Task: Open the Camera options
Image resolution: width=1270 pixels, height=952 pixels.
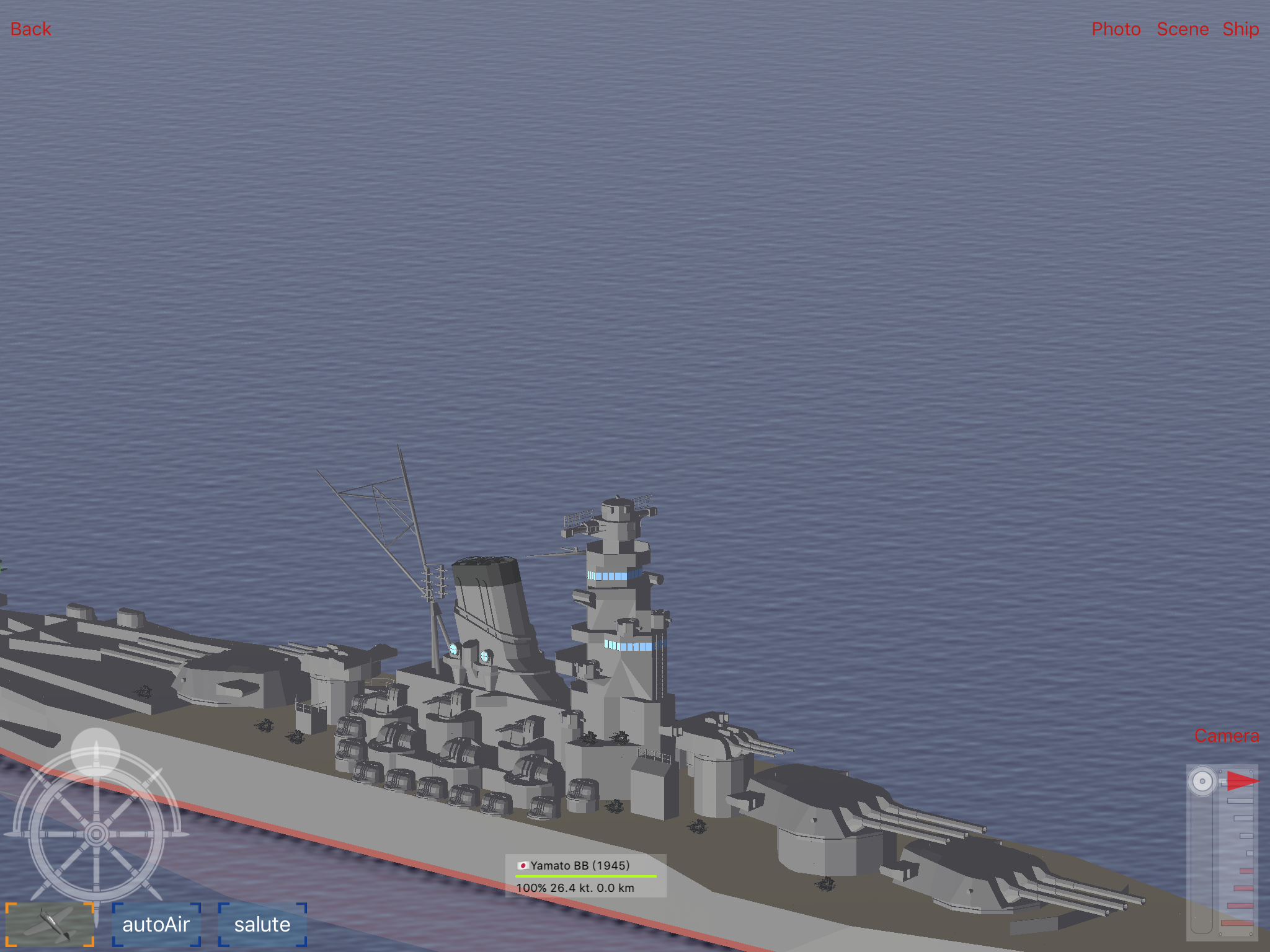Action: pyautogui.click(x=1226, y=736)
